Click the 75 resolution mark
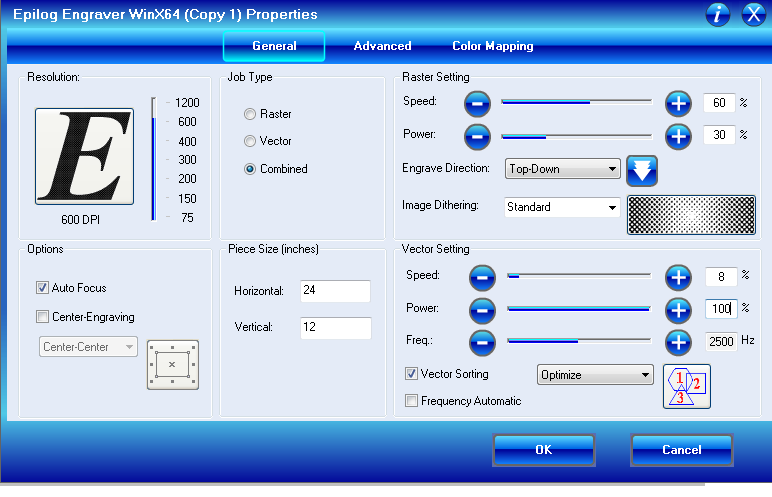This screenshot has height=497, width=772. [187, 218]
